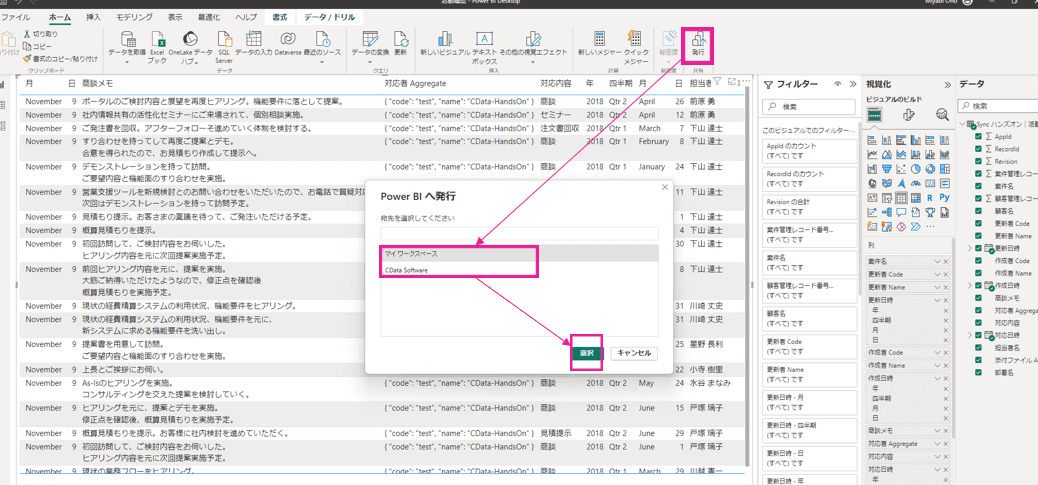
Task: Select the Python visual (Py) icon
Action: point(945,197)
